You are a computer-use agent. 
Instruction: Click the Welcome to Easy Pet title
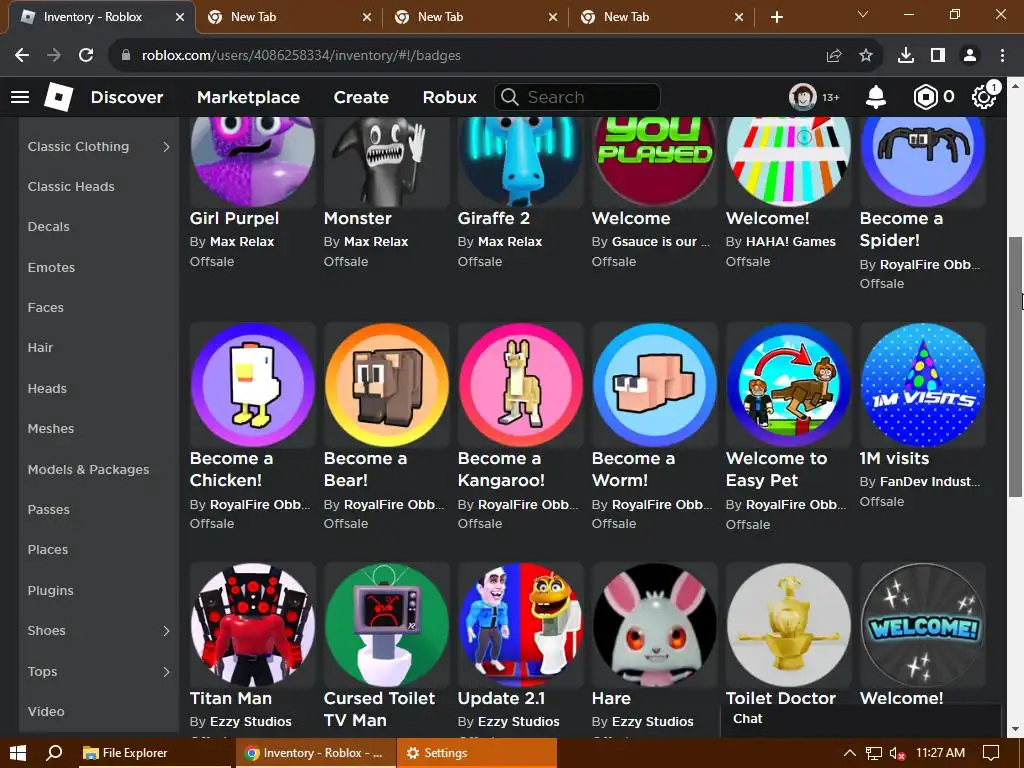pos(776,470)
